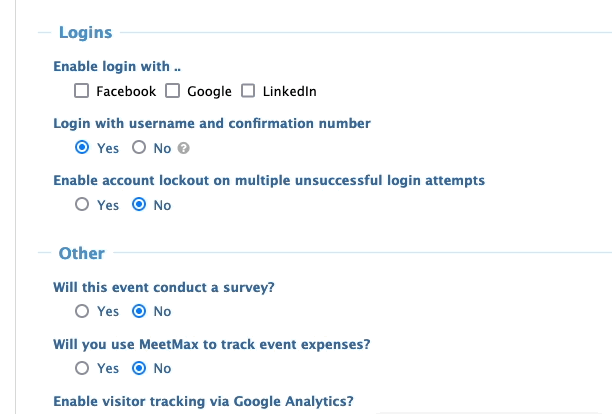Click the "Will this event conduct a survey?" text

(x=164, y=287)
